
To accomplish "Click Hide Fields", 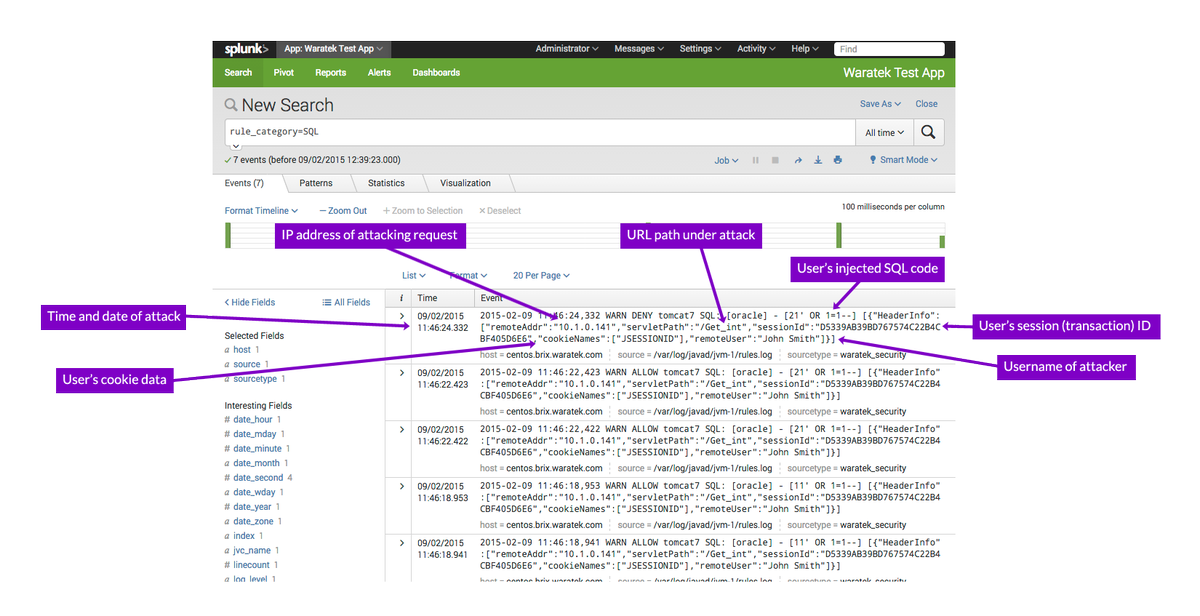I will (x=250, y=302).
